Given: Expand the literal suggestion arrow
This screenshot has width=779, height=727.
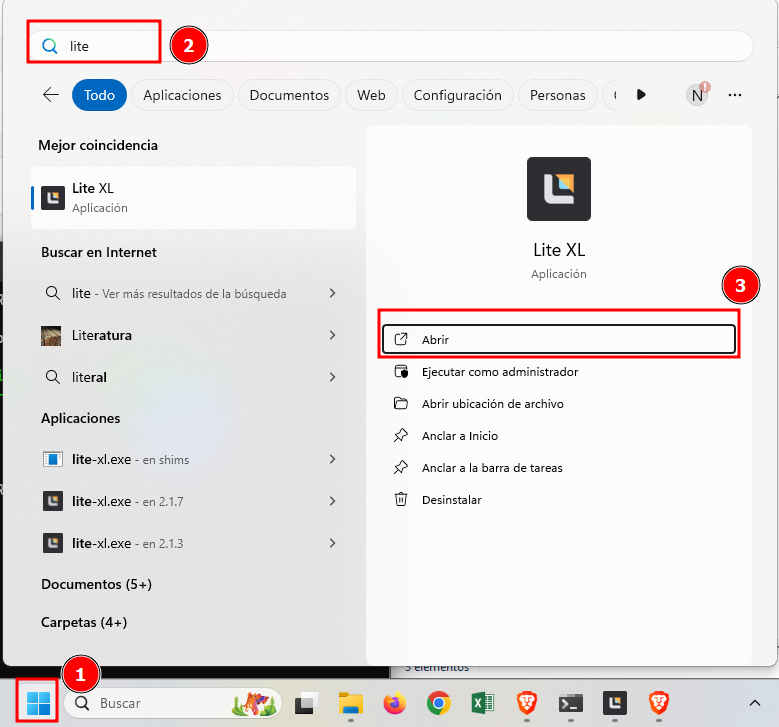Looking at the screenshot, I should (332, 377).
